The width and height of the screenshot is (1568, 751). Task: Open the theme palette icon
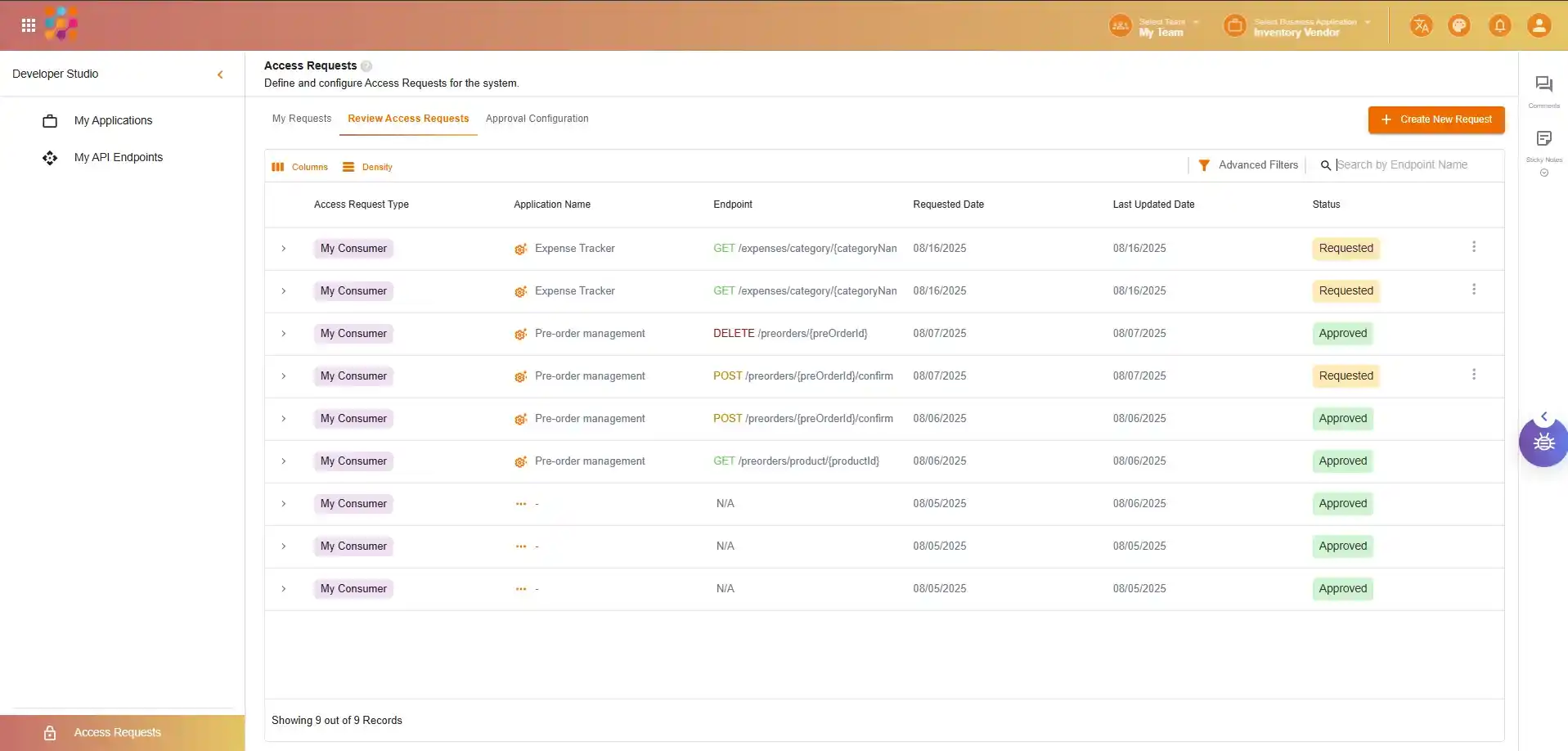(1459, 26)
